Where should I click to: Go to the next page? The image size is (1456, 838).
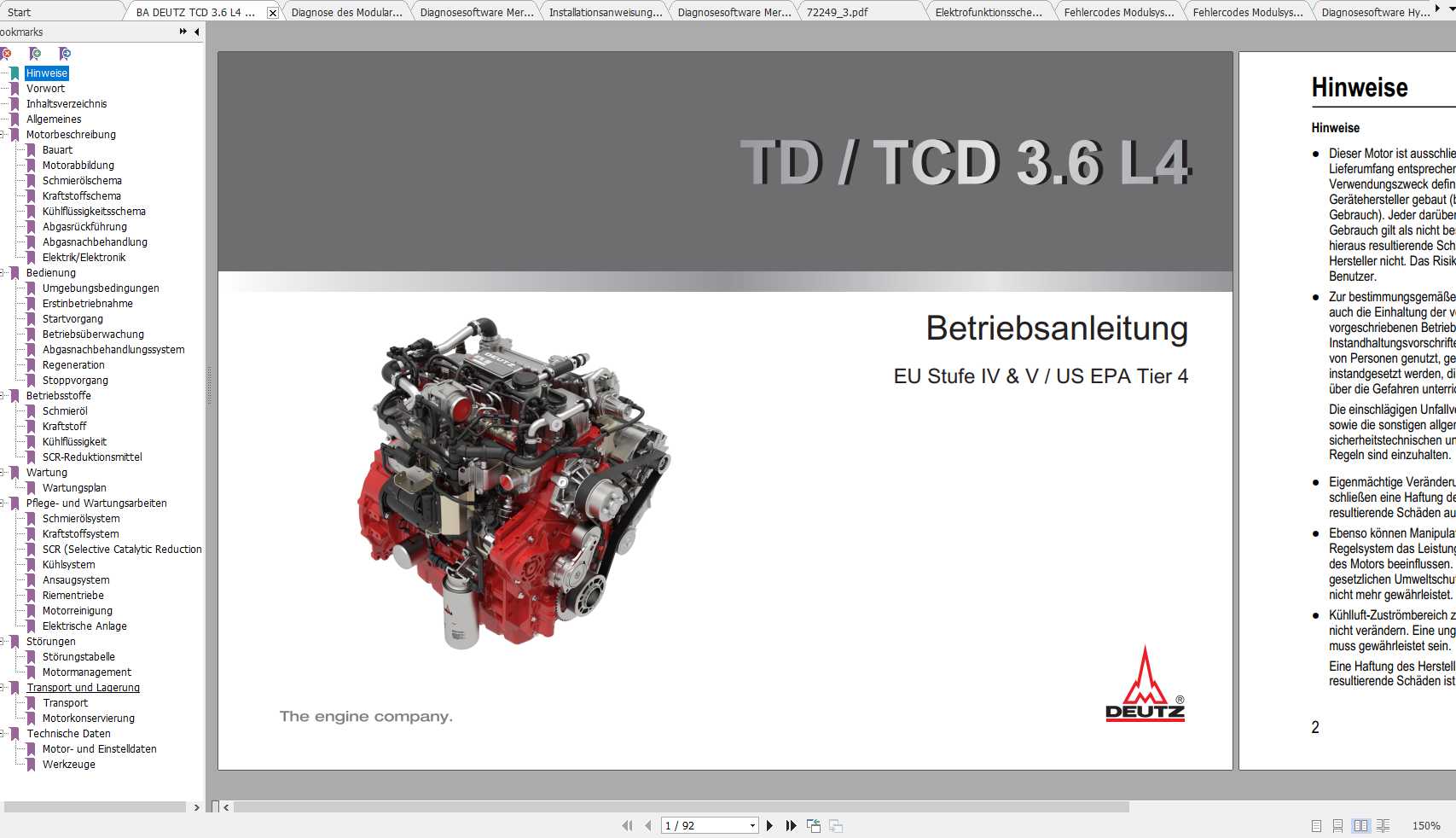coord(769,825)
